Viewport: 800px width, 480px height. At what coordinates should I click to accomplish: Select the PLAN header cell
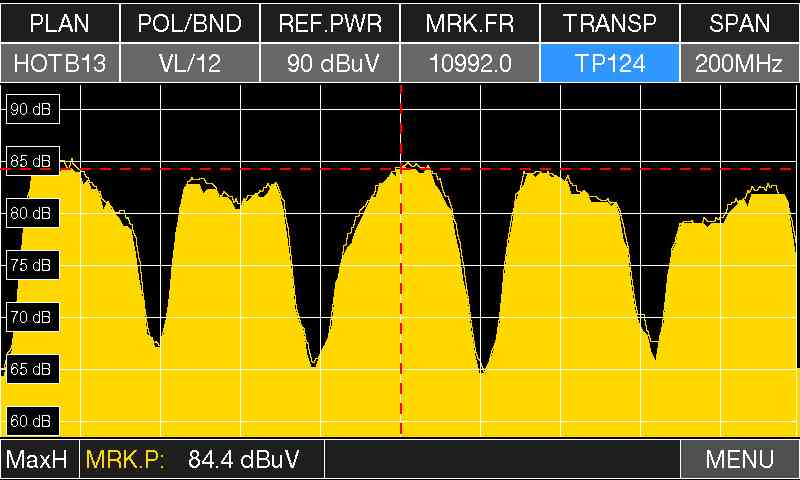point(60,23)
